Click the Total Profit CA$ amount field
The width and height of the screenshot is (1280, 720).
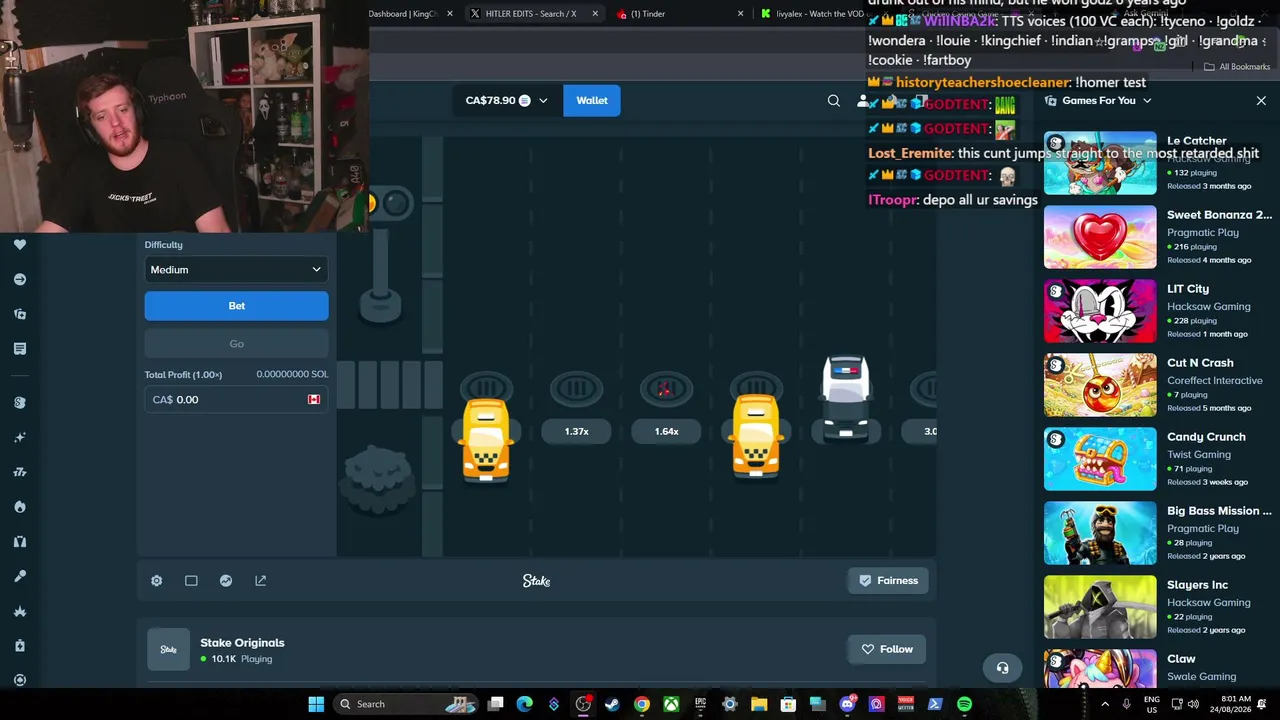tap(236, 400)
